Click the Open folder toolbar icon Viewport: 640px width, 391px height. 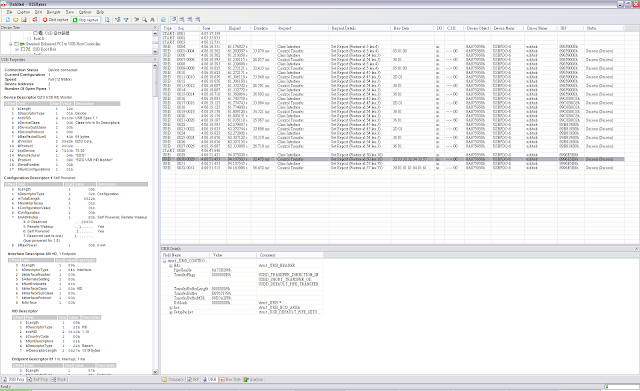point(16,20)
